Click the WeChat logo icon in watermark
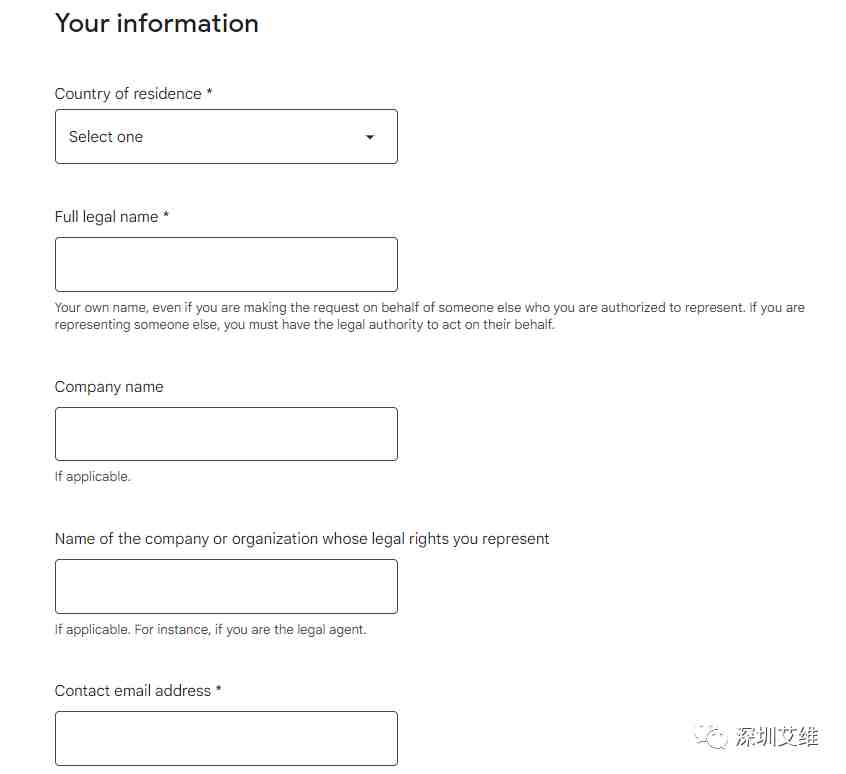Image resolution: width=846 pixels, height=774 pixels. pyautogui.click(x=711, y=736)
